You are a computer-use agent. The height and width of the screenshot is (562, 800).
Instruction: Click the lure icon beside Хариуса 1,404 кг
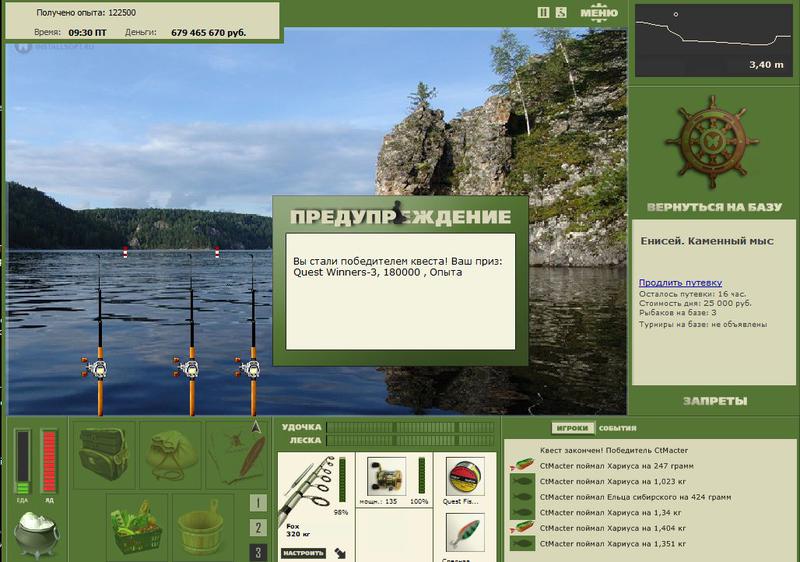point(522,528)
